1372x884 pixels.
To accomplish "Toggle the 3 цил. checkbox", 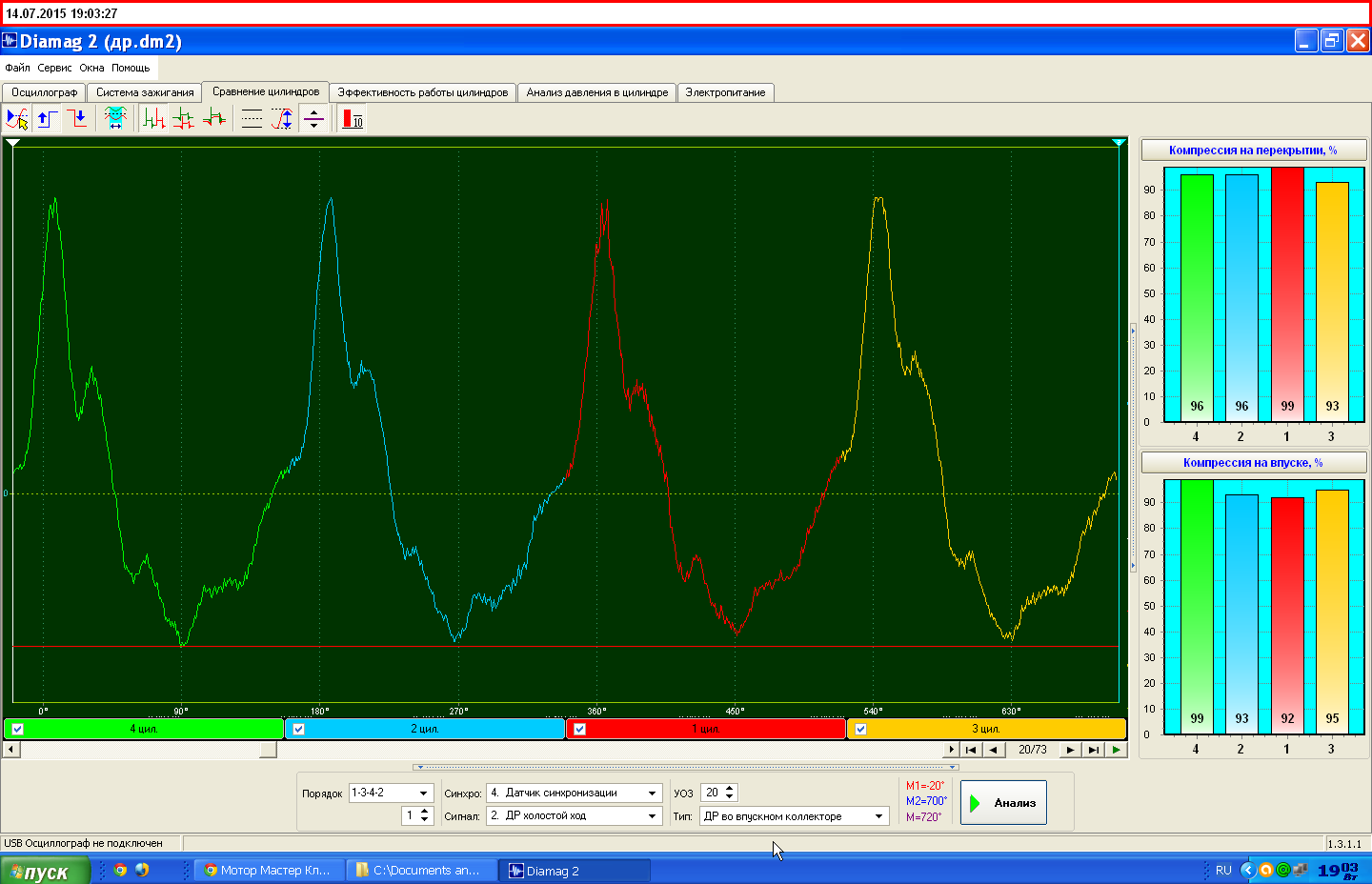I will pos(860,730).
